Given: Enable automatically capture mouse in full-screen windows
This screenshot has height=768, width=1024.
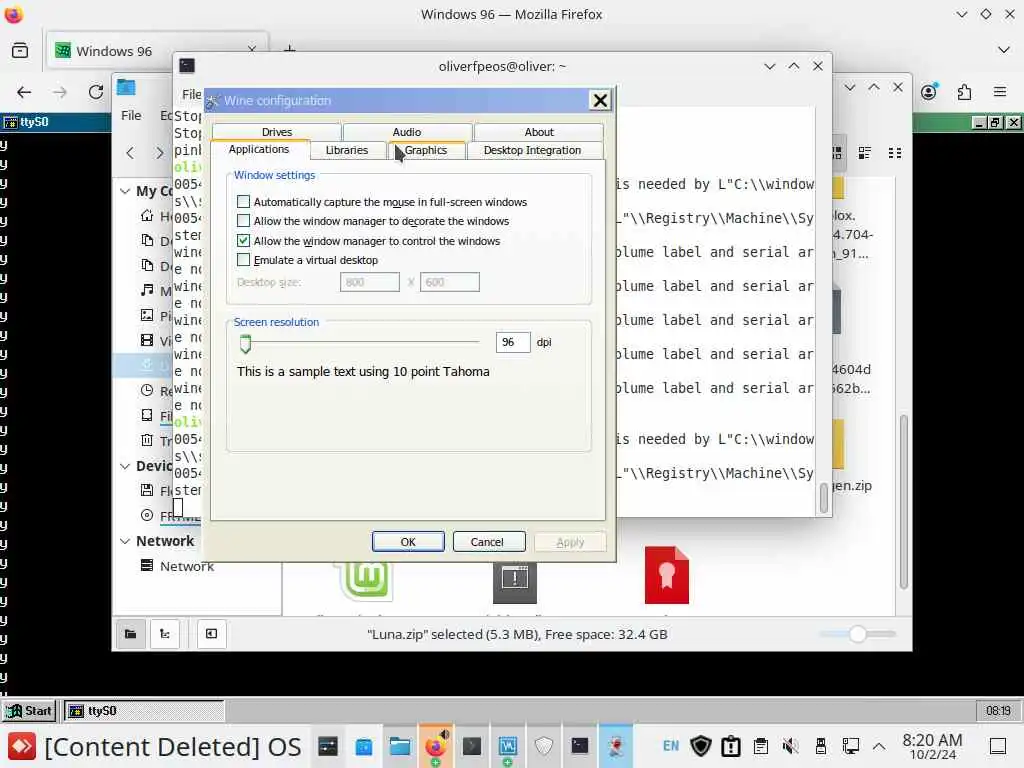Looking at the screenshot, I should (244, 201).
